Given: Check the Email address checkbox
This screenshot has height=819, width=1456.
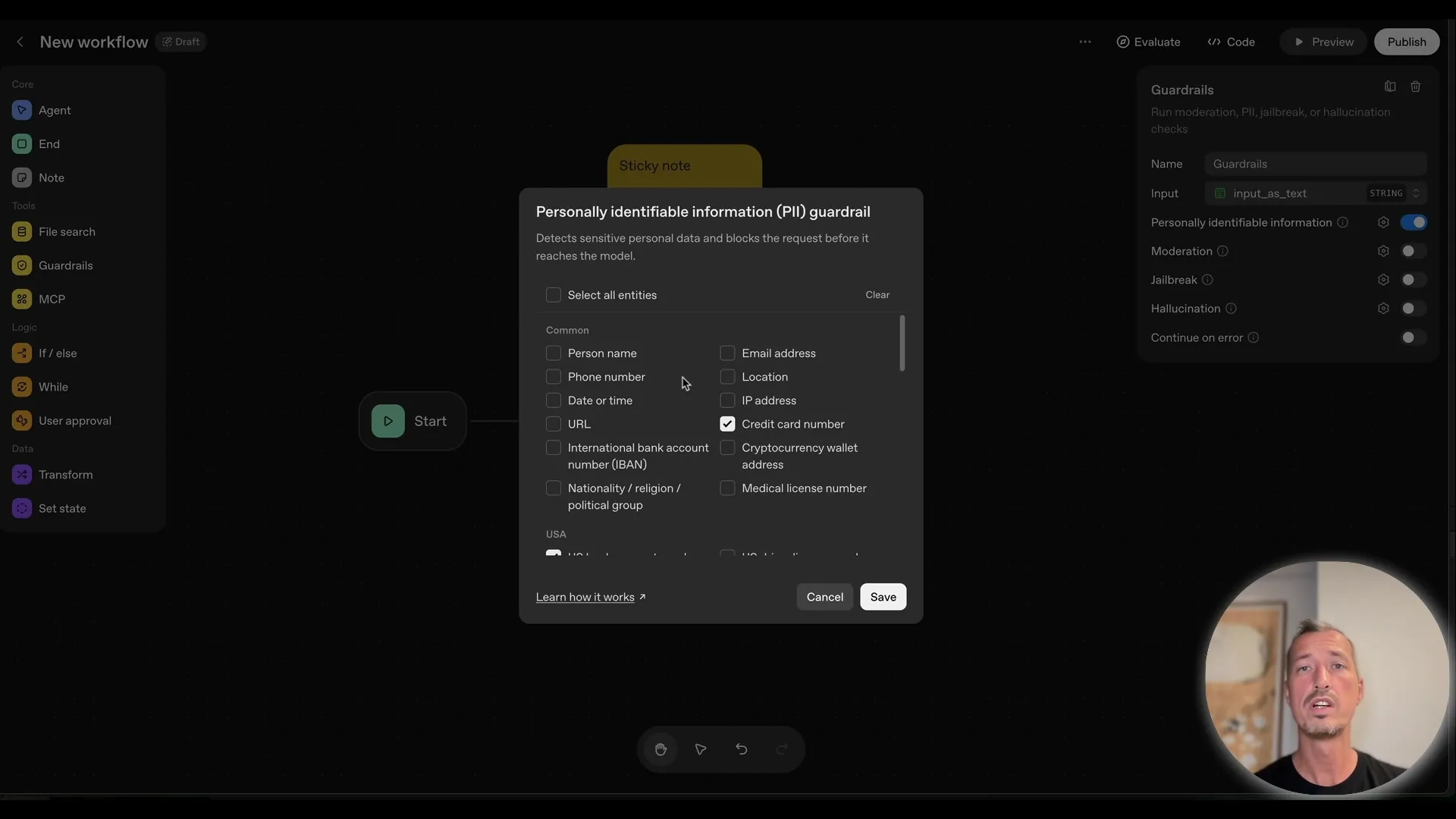Looking at the screenshot, I should point(727,353).
